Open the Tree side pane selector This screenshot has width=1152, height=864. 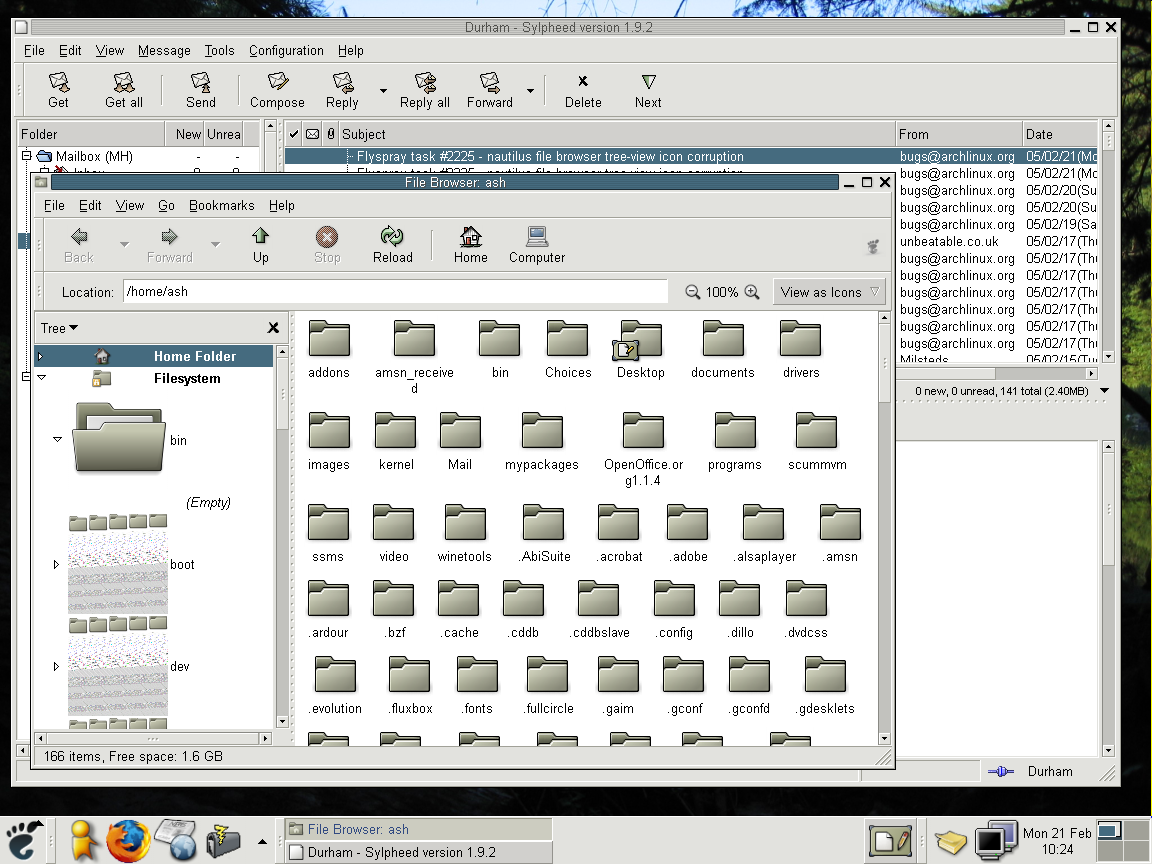pos(59,328)
